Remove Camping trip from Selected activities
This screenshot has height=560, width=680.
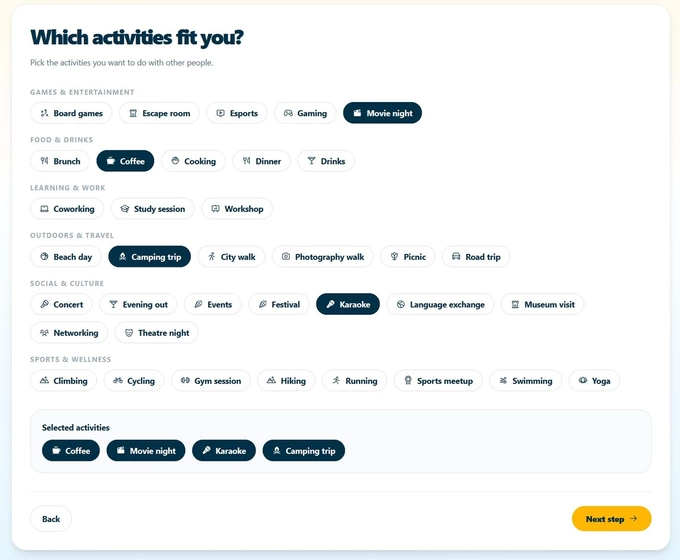point(303,451)
